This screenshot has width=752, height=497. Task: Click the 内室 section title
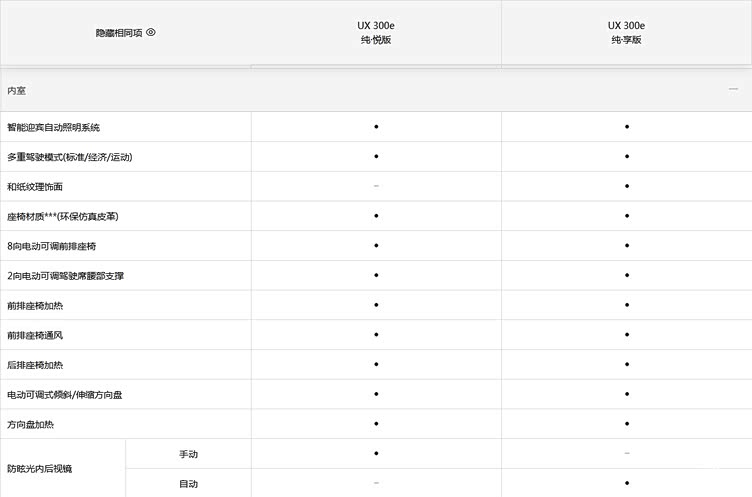(x=16, y=91)
